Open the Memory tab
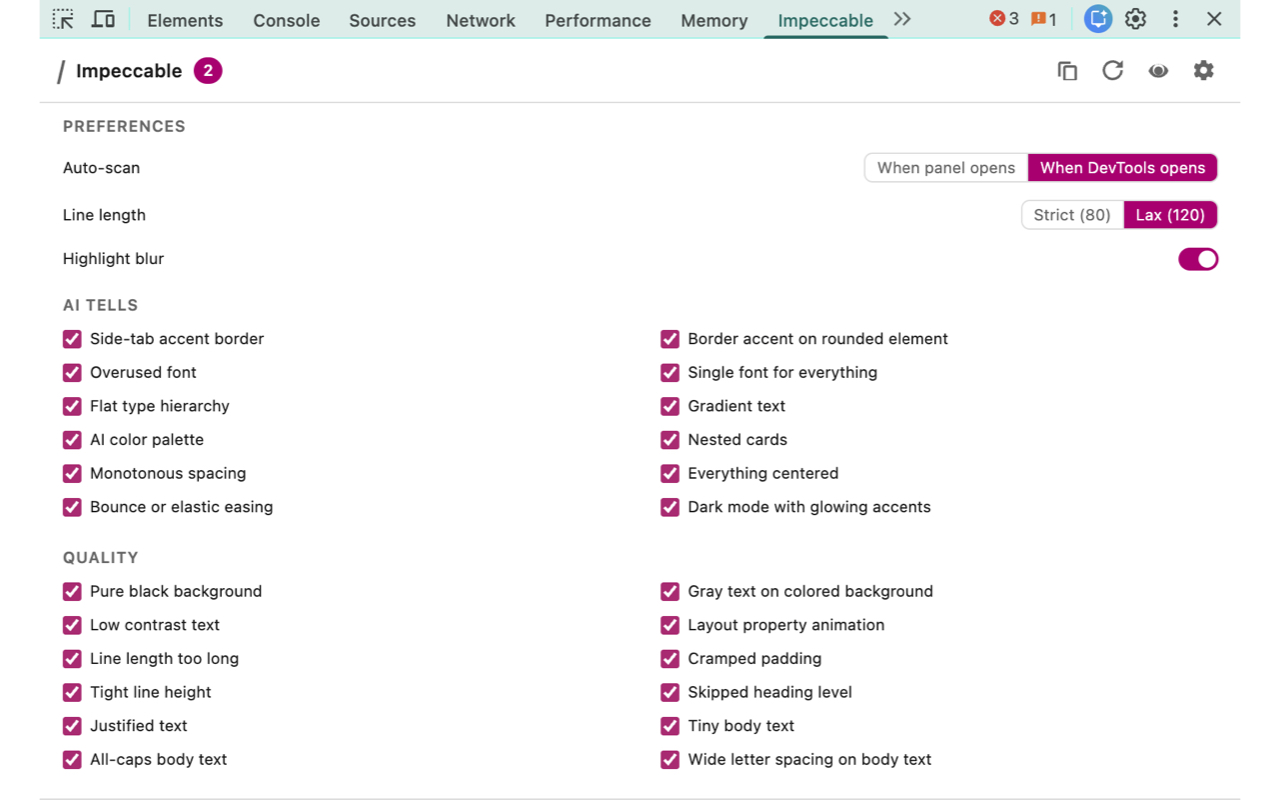1280x800 pixels. [x=714, y=20]
